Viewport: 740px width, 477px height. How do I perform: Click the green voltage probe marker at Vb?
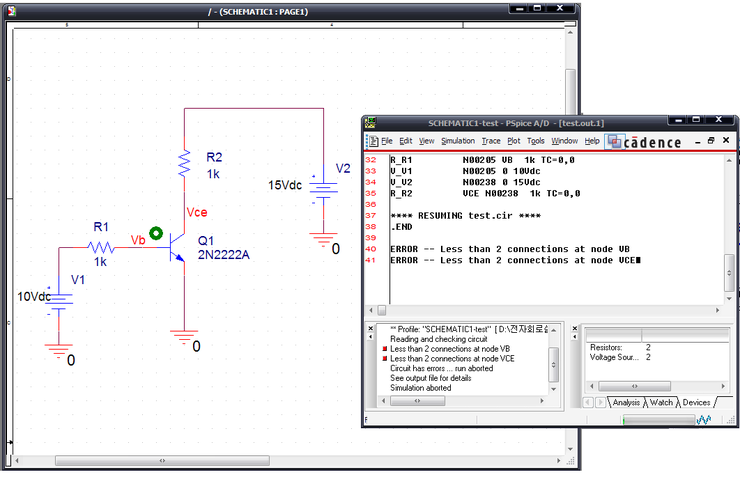(x=156, y=231)
